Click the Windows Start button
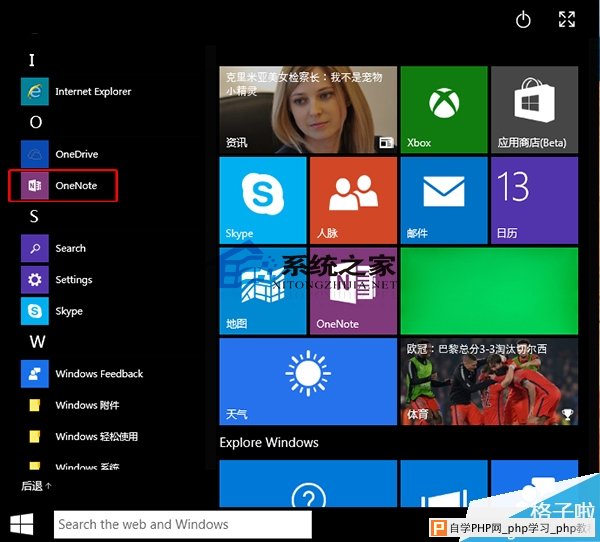The width and height of the screenshot is (600, 542). pos(21,524)
